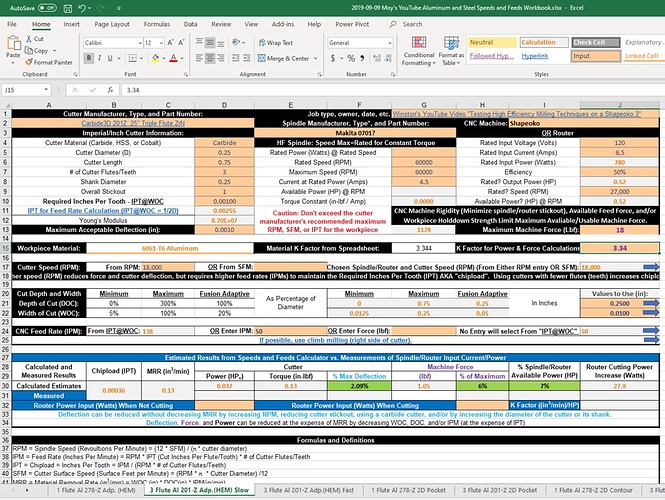Open the '3 Flute Al 201-Z 2D Pocket' sheet
Image resolution: width=665 pixels, height=500 pixels.
(500, 490)
